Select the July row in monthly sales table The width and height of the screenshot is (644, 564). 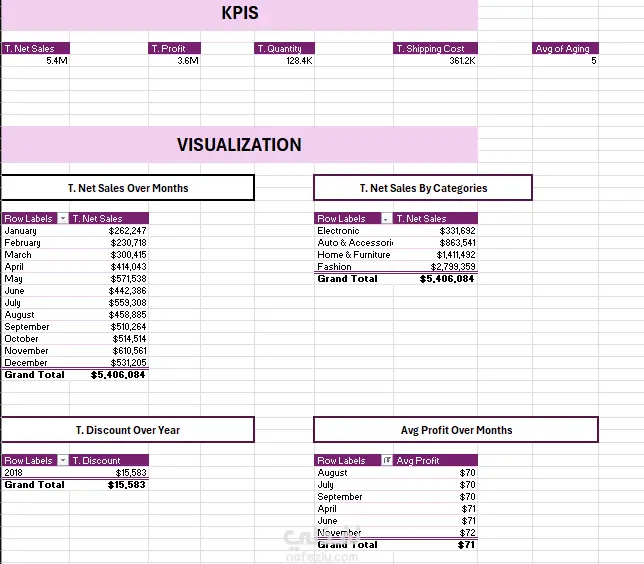(36, 302)
